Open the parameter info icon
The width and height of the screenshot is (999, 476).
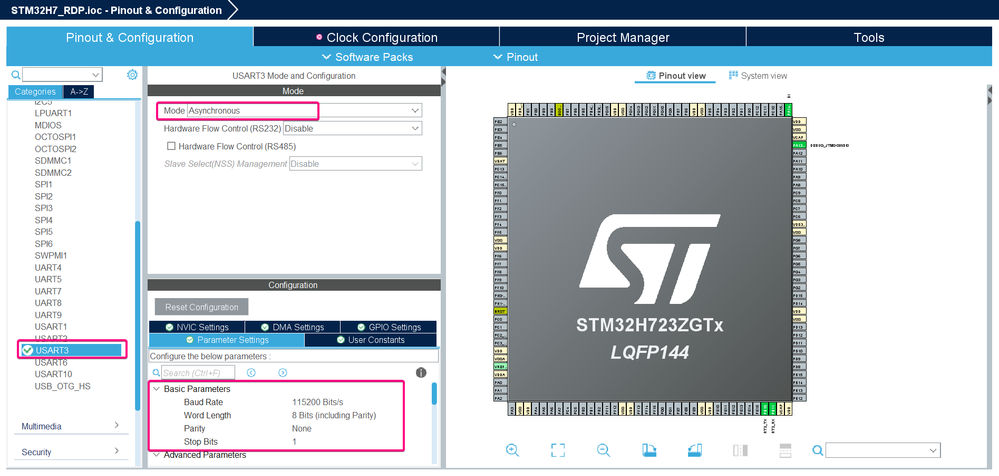421,373
